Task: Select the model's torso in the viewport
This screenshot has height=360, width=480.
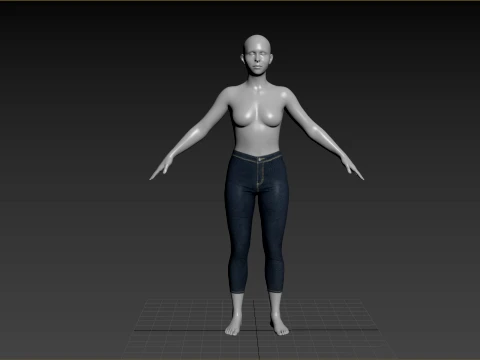Action: pos(257,120)
